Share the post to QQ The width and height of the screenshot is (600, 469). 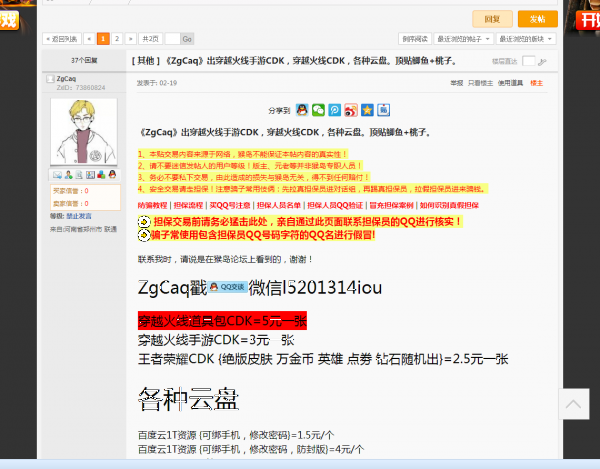(302, 110)
